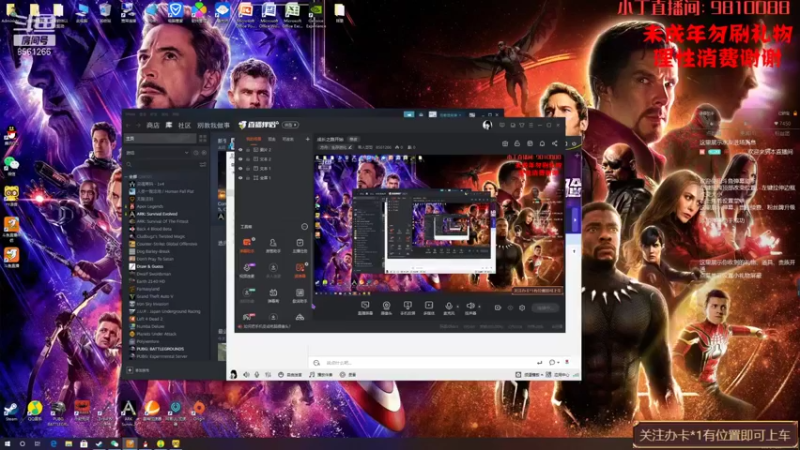Open the Steam Library tab

point(169,125)
